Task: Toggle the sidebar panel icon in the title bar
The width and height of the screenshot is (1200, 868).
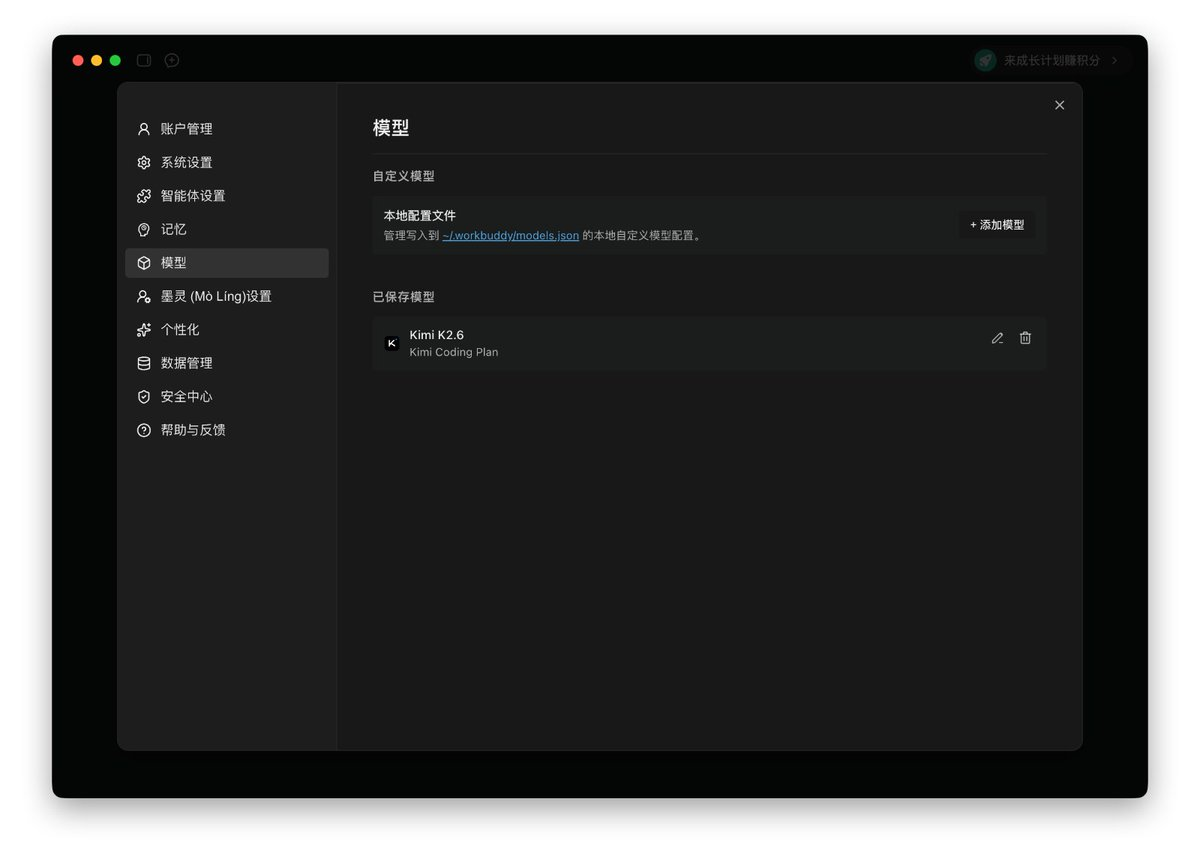Action: [144, 60]
